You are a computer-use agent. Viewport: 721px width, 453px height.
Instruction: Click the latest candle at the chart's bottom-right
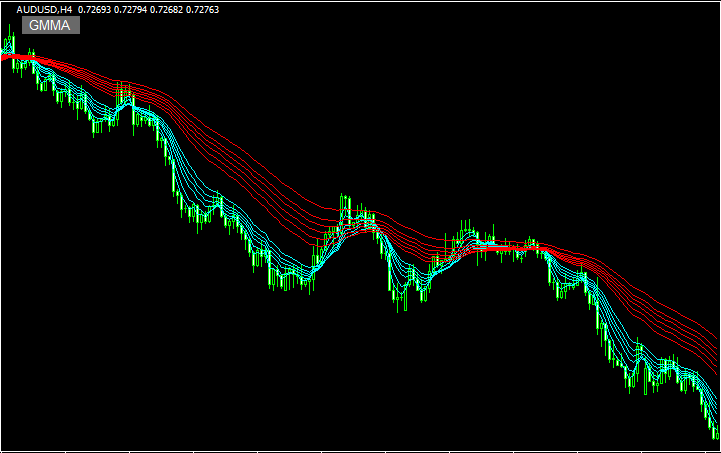pyautogui.click(x=715, y=430)
